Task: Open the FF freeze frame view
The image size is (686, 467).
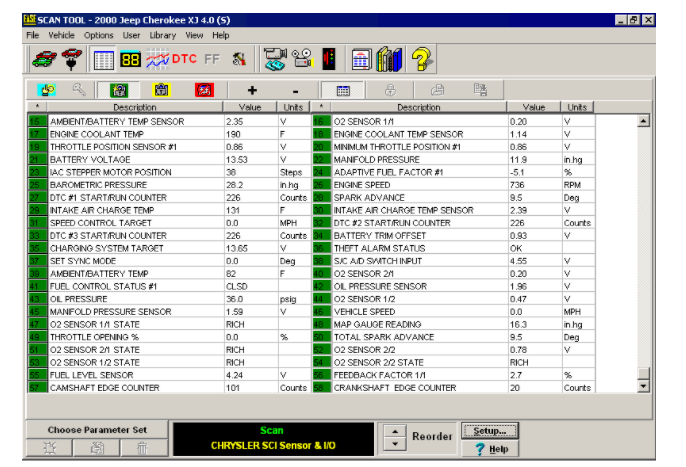Action: [x=212, y=59]
